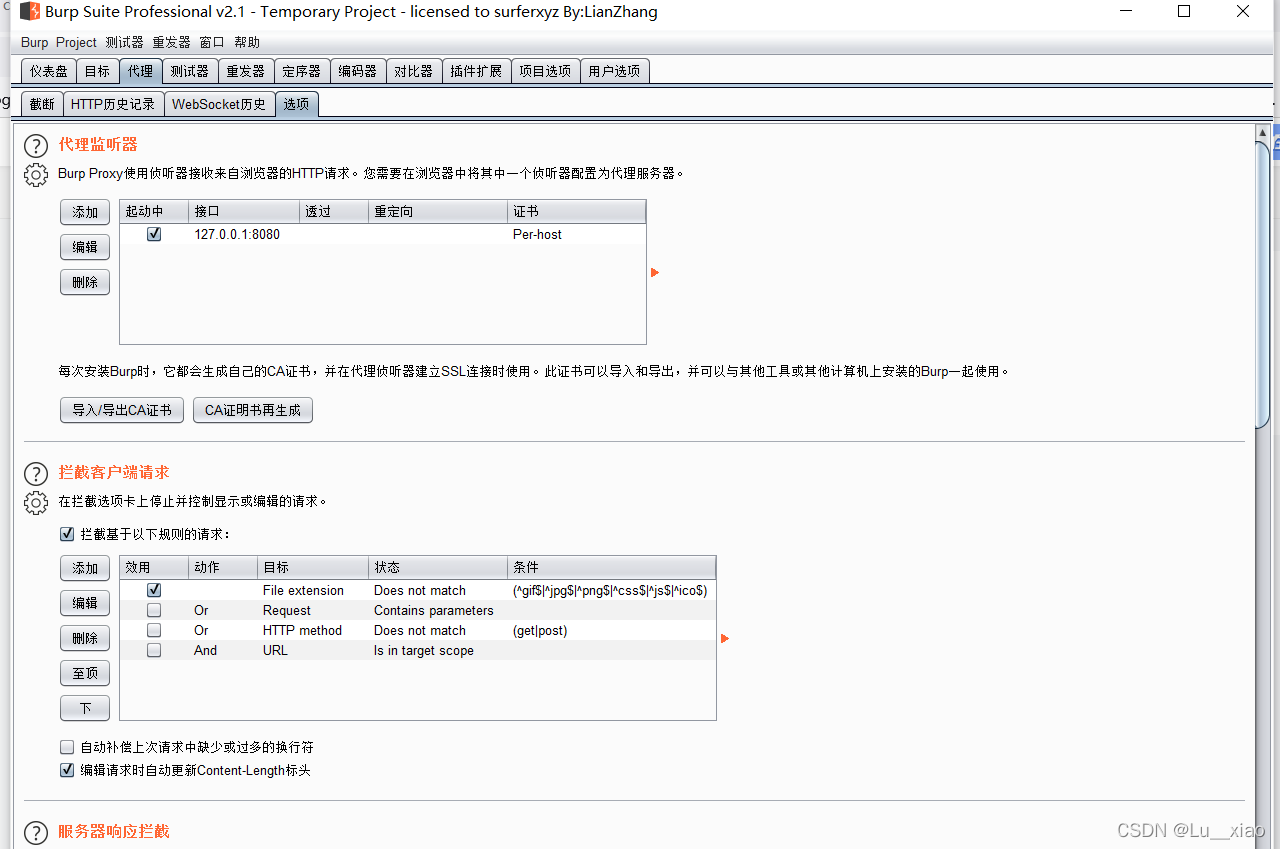1280x849 pixels.
Task: Open the Project menu
Action: pos(76,42)
